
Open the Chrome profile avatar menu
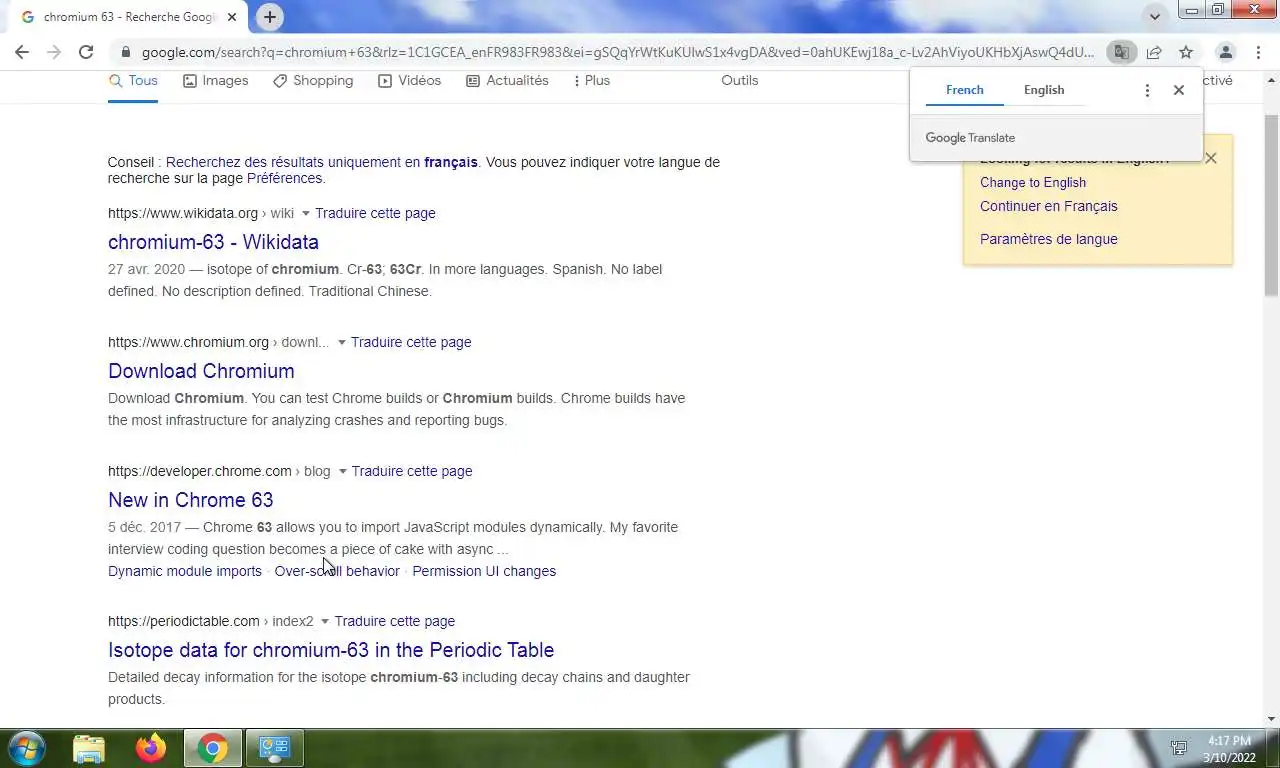pos(1225,52)
